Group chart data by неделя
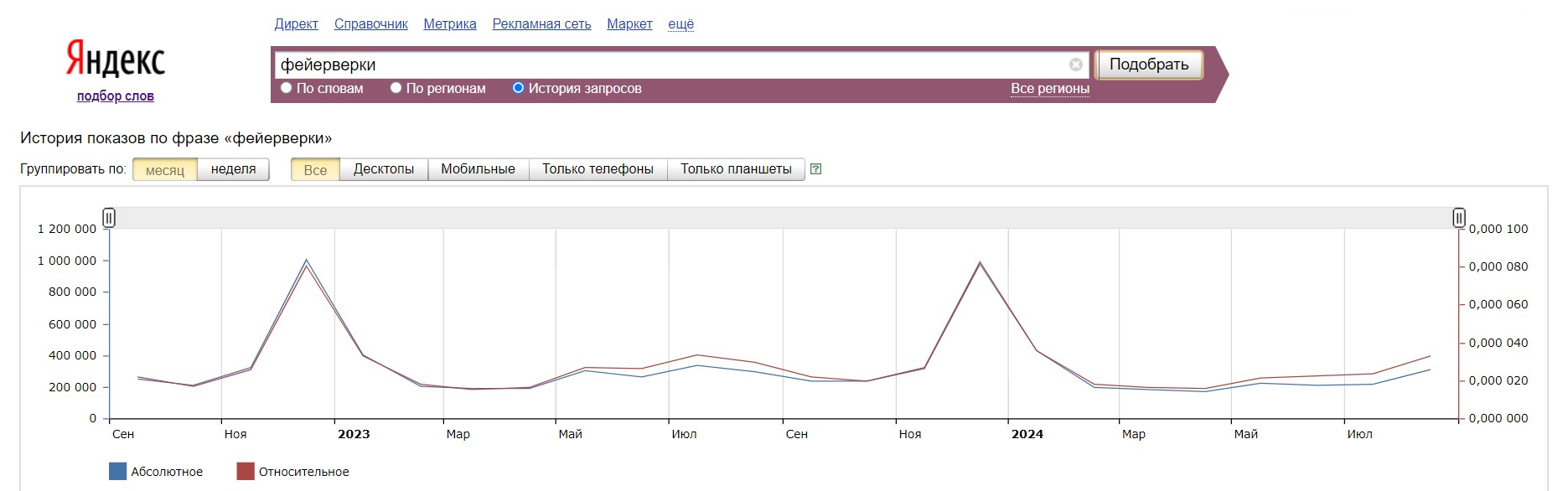The height and width of the screenshot is (491, 1568). pyautogui.click(x=233, y=169)
